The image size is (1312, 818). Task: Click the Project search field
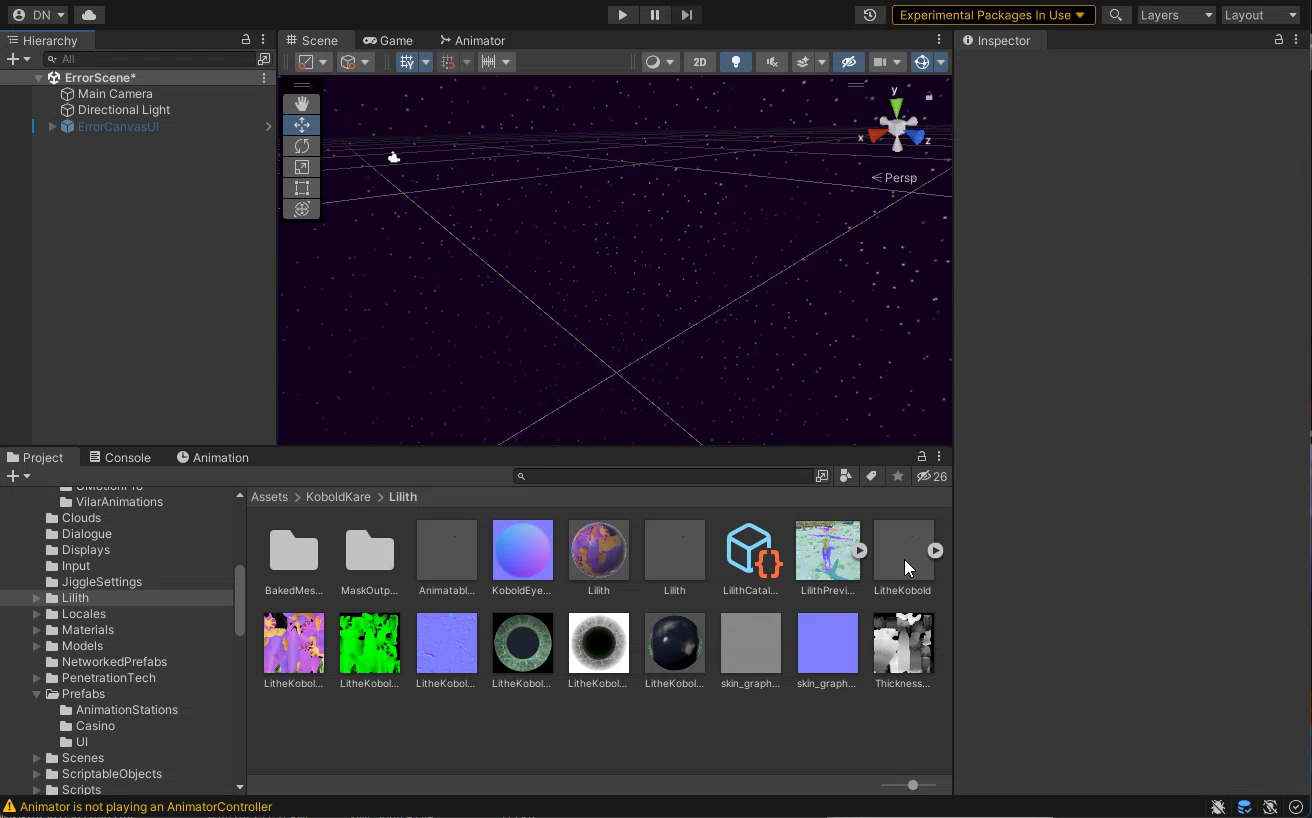664,476
